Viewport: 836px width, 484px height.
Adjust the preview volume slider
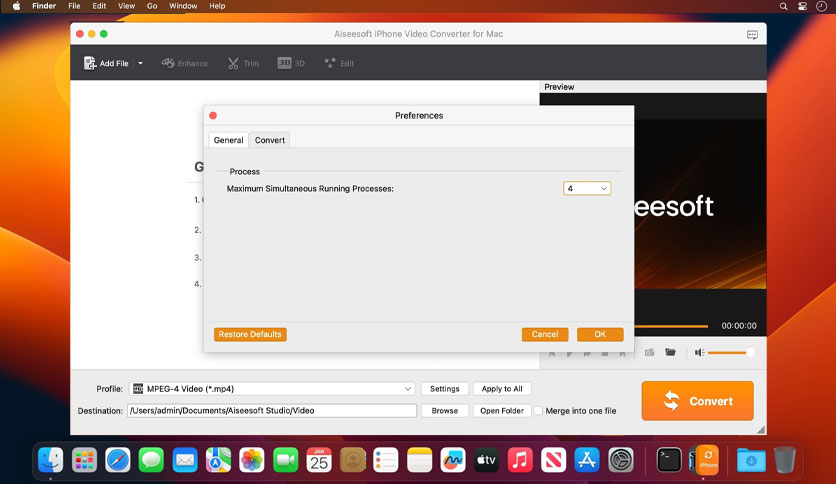pyautogui.click(x=730, y=352)
